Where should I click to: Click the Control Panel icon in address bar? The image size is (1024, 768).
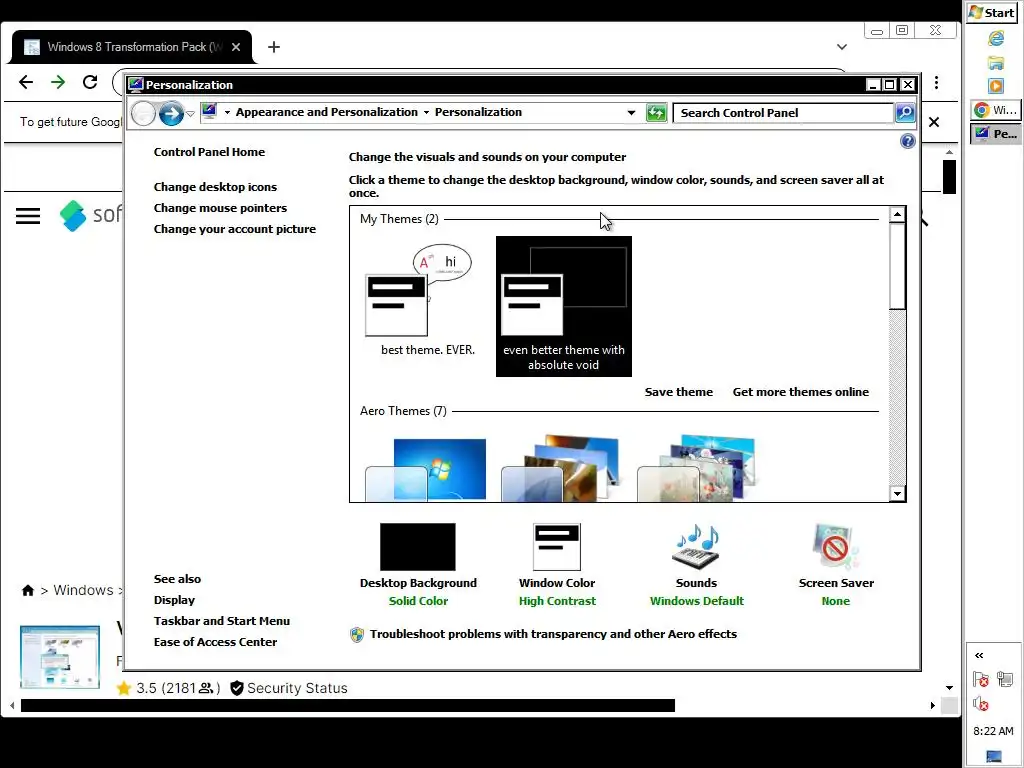209,112
